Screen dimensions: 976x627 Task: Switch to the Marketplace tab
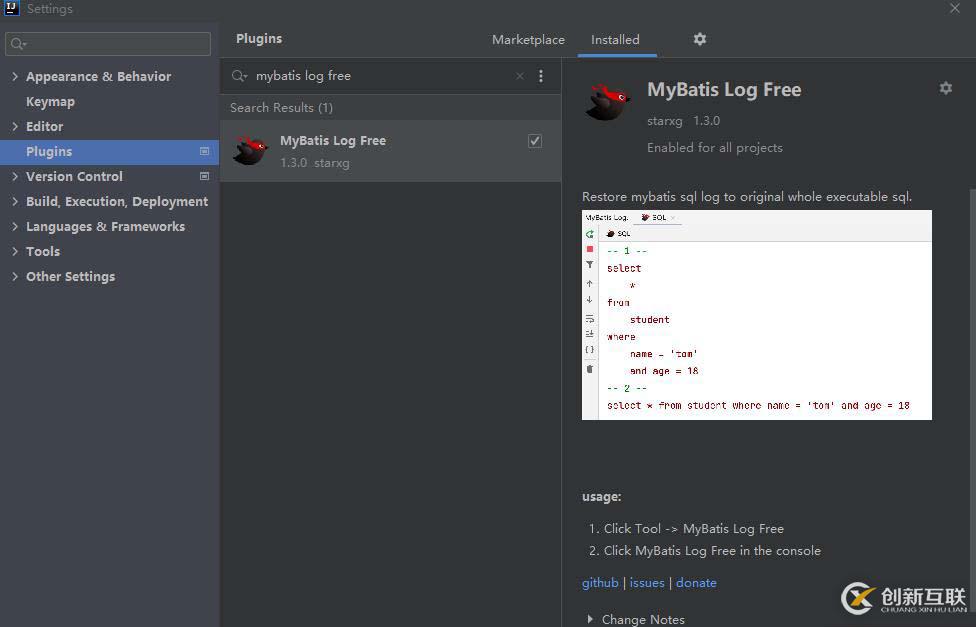528,39
